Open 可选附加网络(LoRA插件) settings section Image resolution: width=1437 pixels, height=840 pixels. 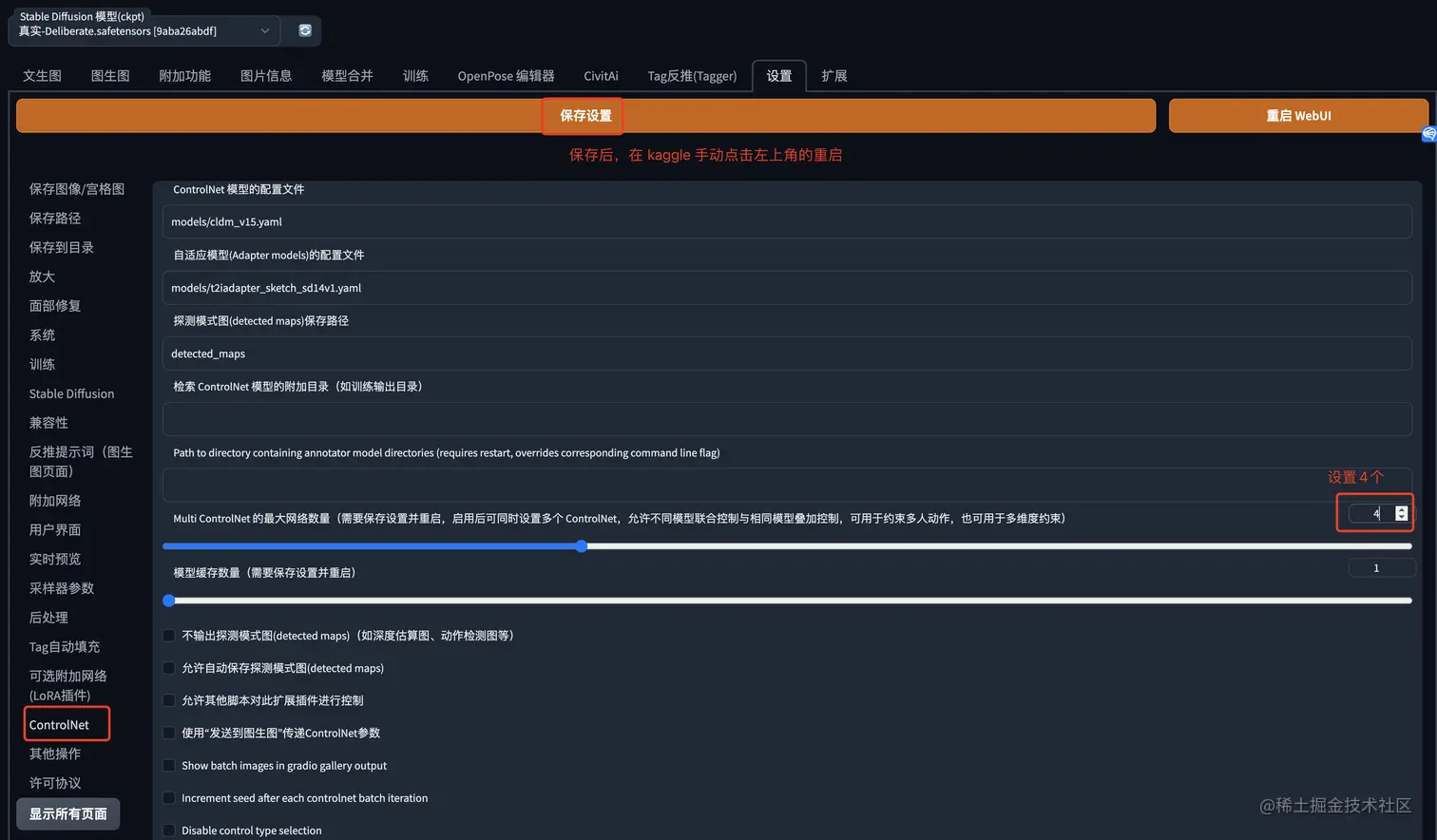click(x=68, y=686)
